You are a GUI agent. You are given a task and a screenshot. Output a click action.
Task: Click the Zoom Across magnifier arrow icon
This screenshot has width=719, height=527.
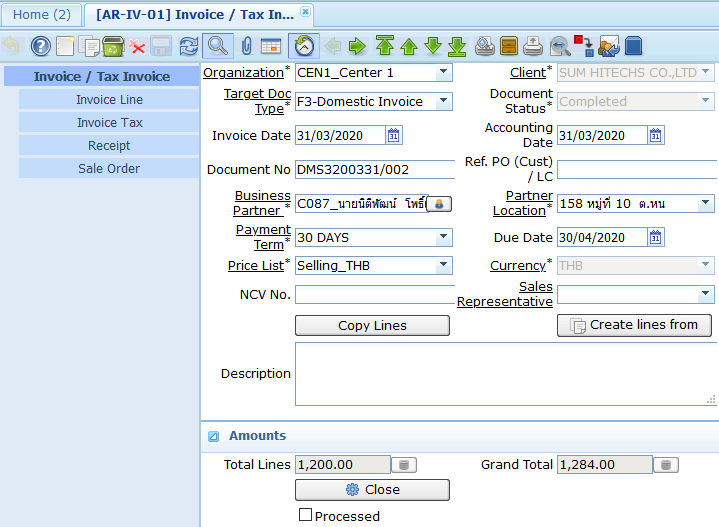pyautogui.click(x=560, y=46)
